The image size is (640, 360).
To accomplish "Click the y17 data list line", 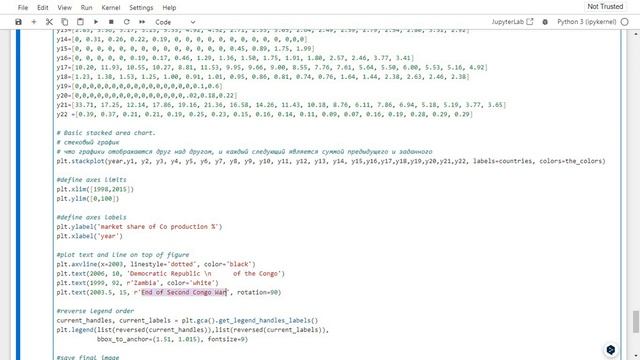I will tap(272, 67).
